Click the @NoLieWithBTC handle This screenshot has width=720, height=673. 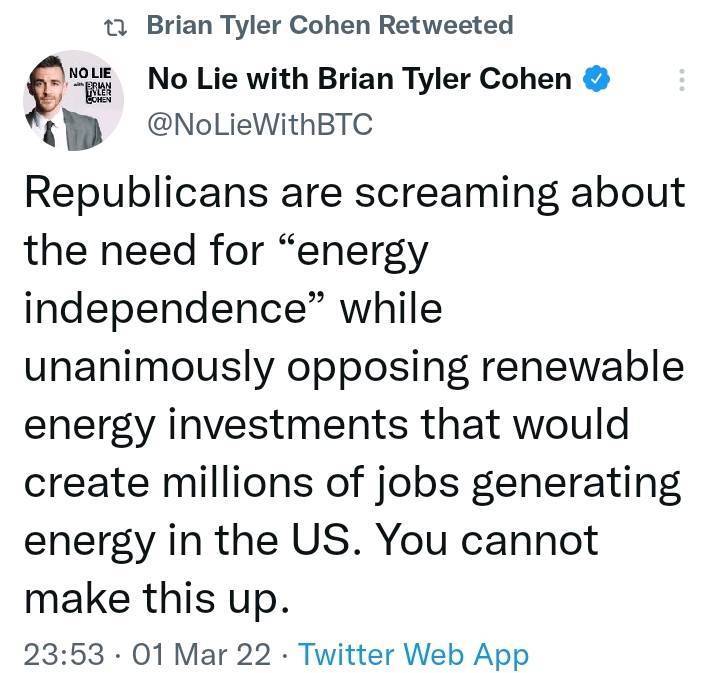259,124
